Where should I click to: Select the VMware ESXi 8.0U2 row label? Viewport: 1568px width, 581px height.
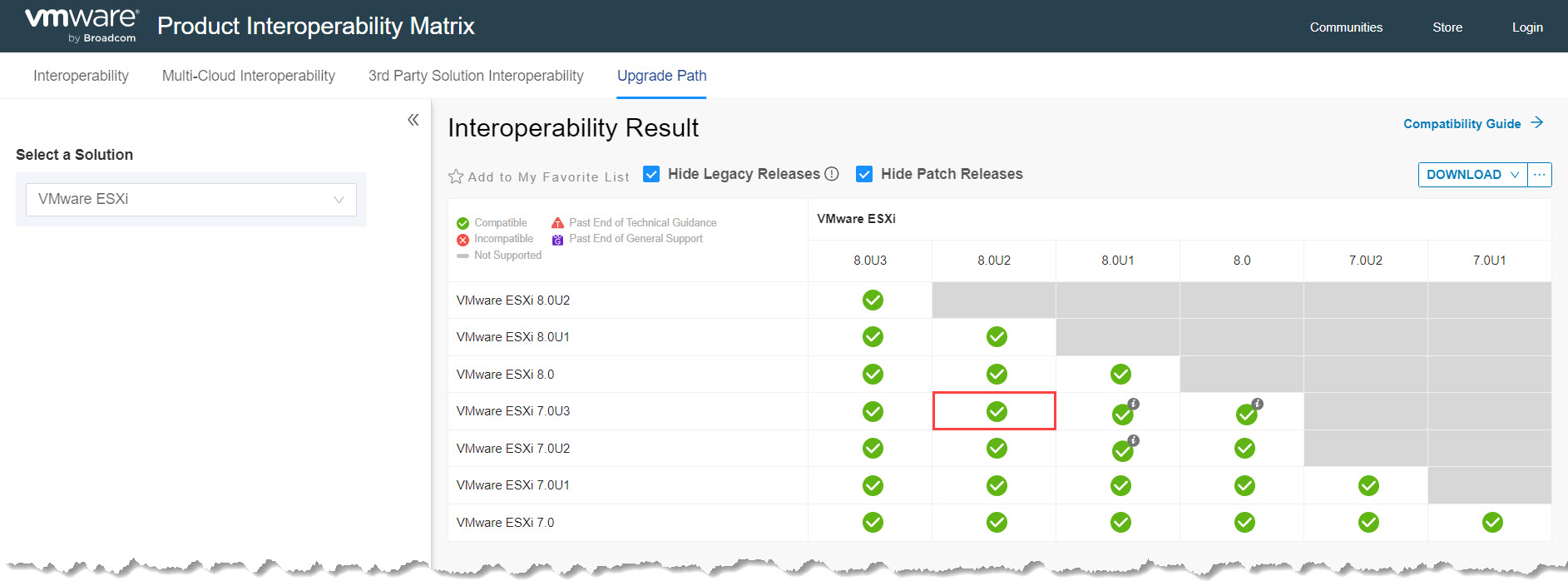[x=513, y=300]
